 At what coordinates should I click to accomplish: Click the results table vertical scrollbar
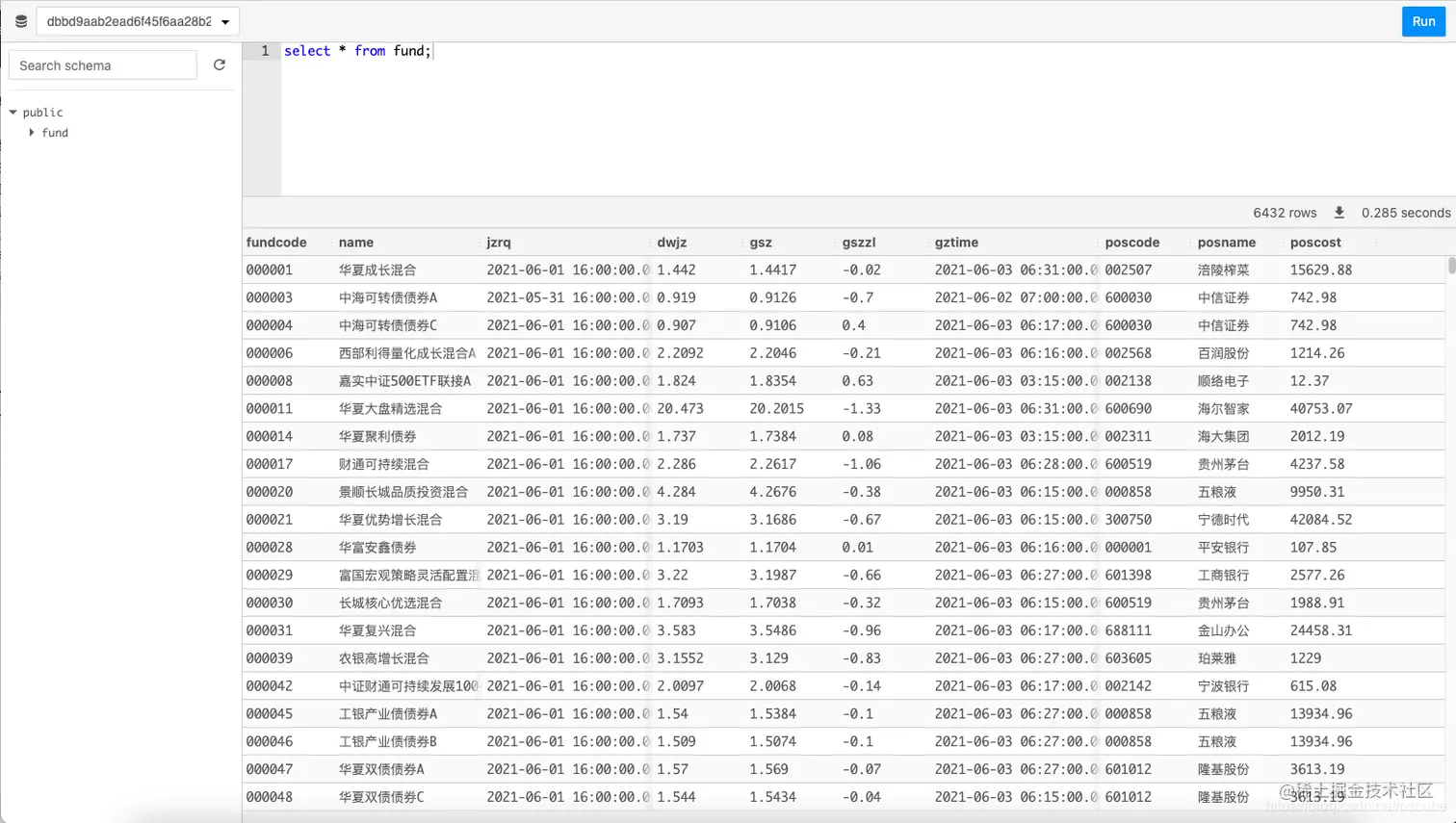pyautogui.click(x=1451, y=267)
